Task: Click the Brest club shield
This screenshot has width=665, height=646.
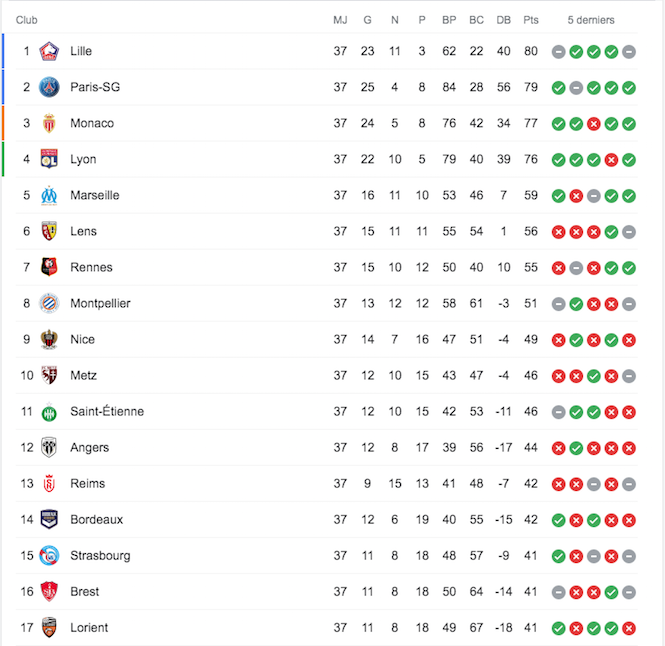Action: [x=49, y=592]
